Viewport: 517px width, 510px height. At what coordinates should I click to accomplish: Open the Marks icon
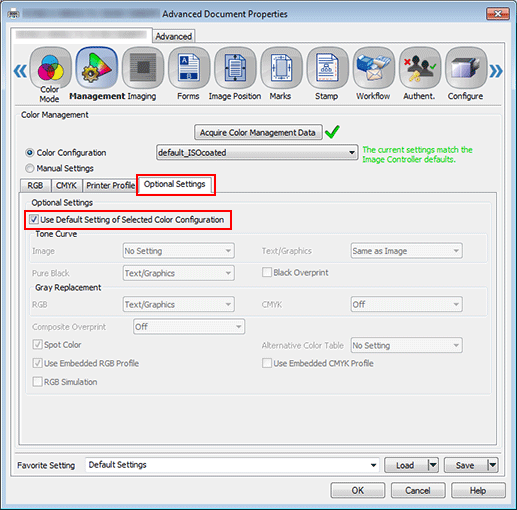tap(281, 68)
